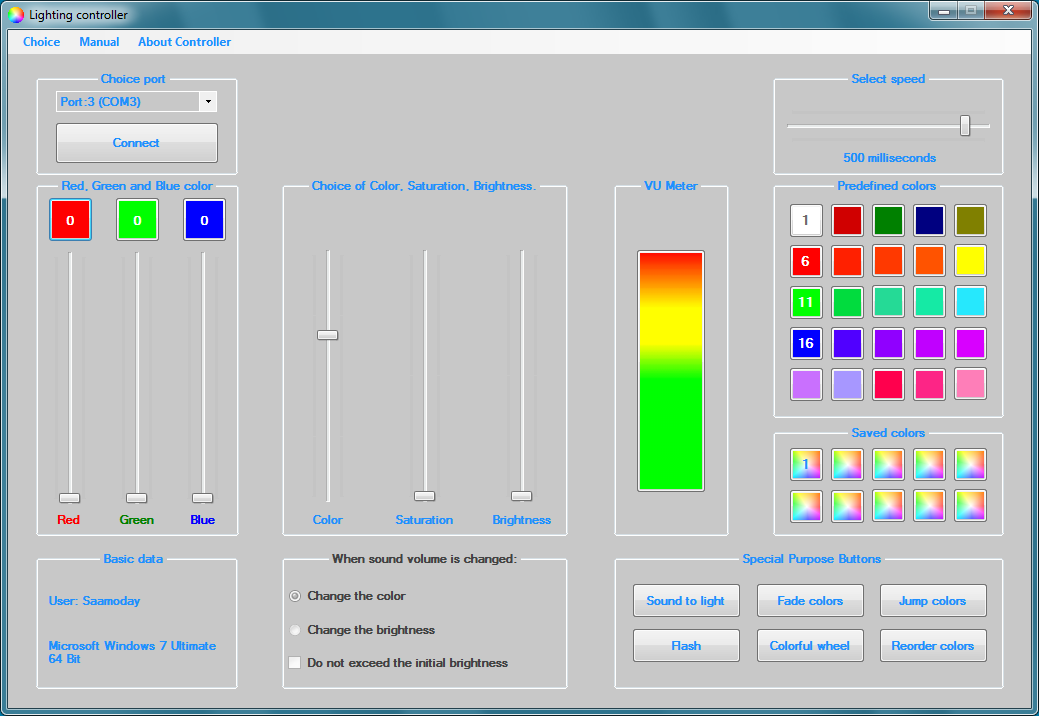
Task: Click the Green slider thumb
Action: (137, 498)
